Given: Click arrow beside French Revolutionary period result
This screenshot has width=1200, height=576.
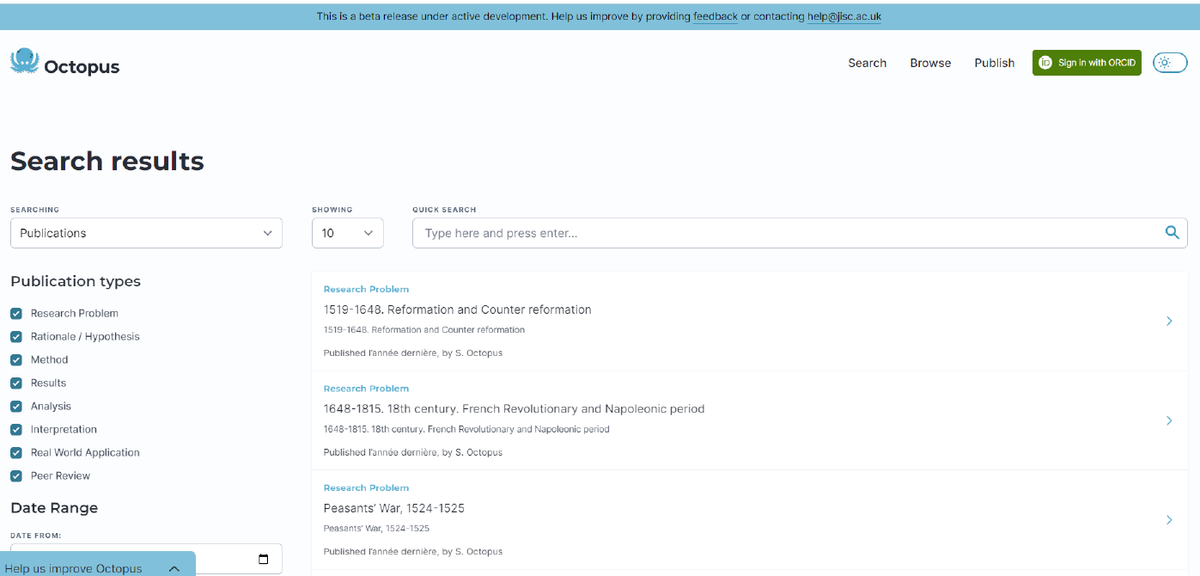Looking at the screenshot, I should click(x=1169, y=421).
